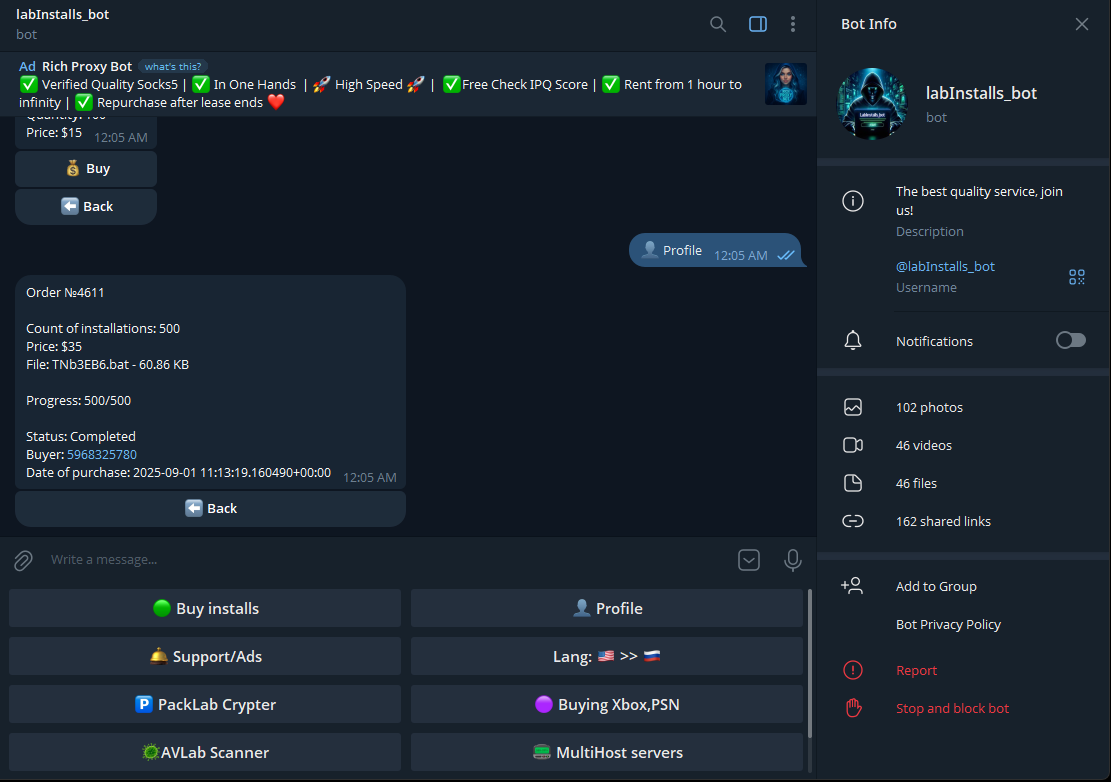Toggle the Notifications switch
Image resolution: width=1111 pixels, height=782 pixels.
(1070, 341)
